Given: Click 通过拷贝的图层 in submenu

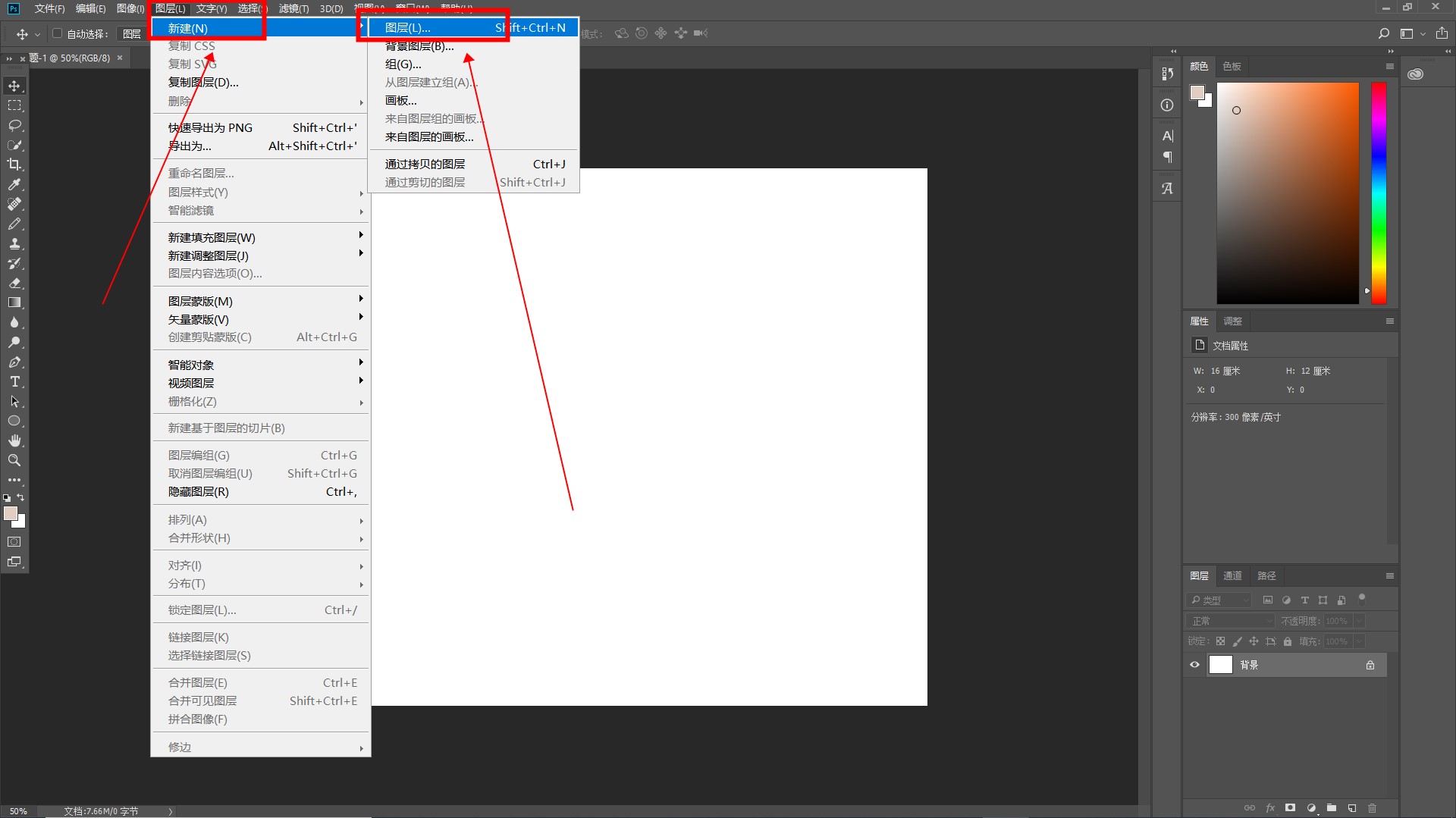Looking at the screenshot, I should [425, 165].
